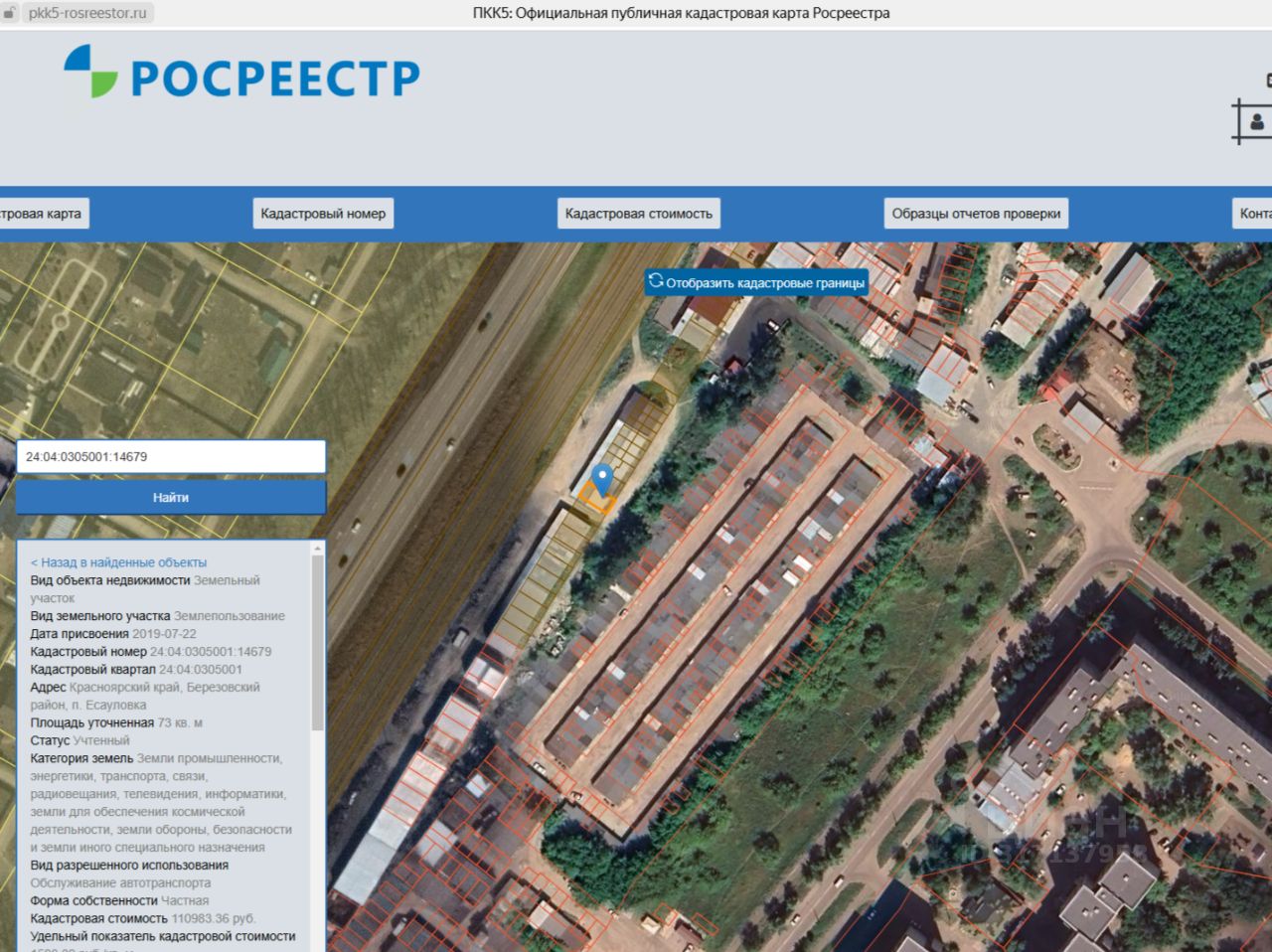1272x952 pixels.
Task: Click Удельный показатель кадастровой стоимости label
Action: 163,937
